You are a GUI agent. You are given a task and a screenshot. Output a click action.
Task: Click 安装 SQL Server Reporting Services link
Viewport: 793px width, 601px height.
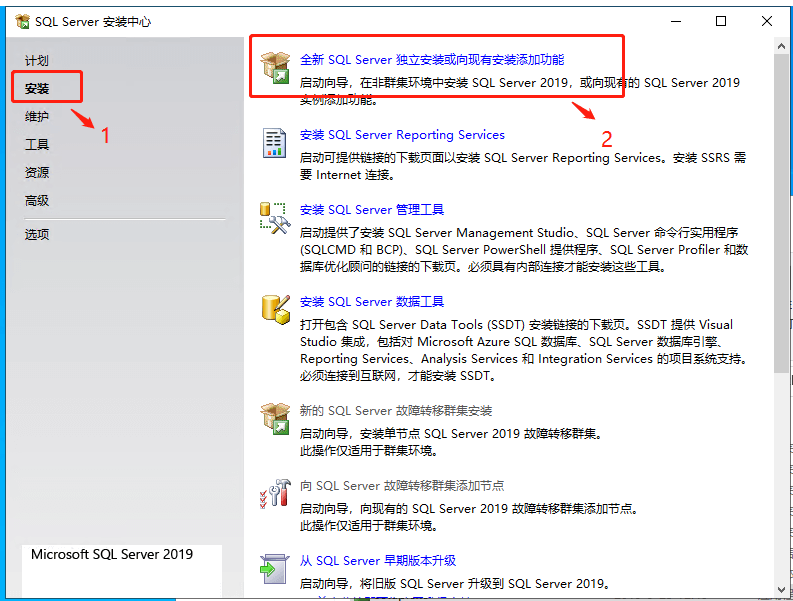402,135
